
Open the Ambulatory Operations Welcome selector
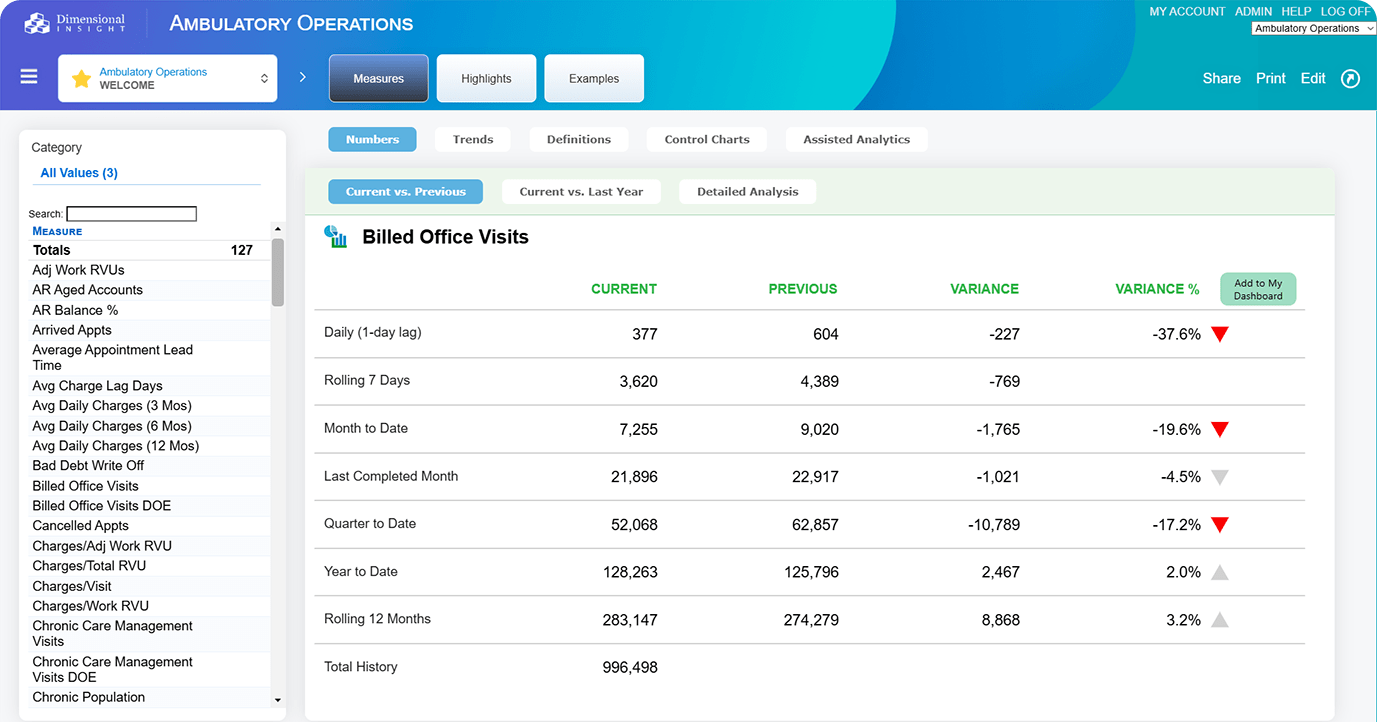point(167,79)
